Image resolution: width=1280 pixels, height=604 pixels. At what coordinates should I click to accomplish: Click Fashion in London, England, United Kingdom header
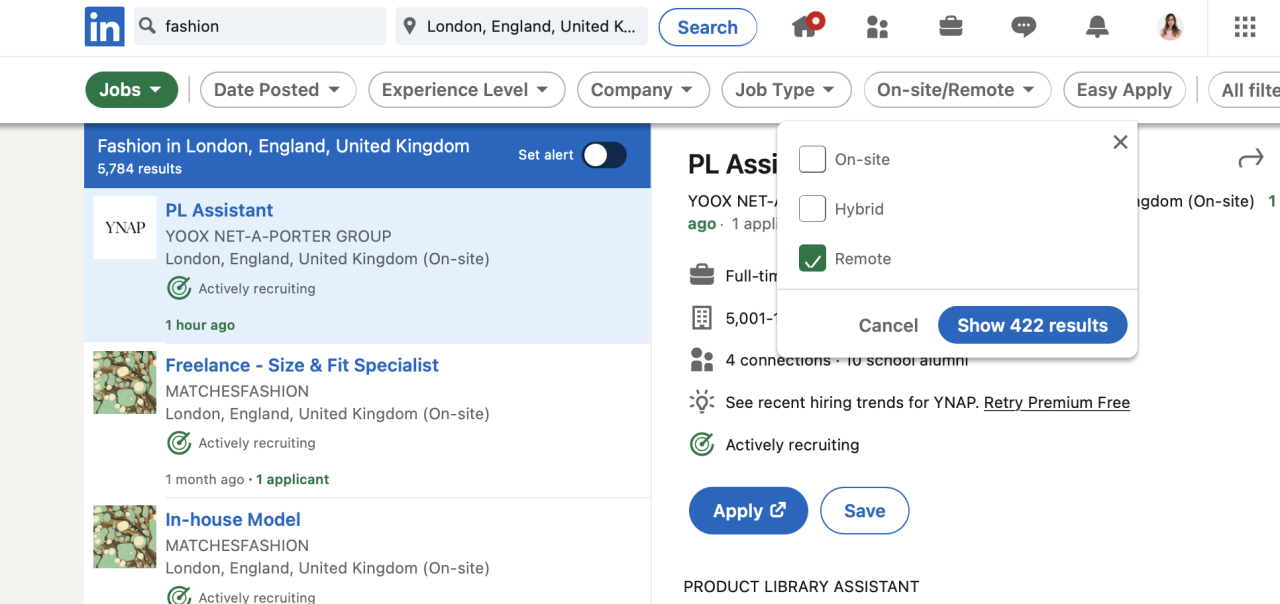click(283, 146)
